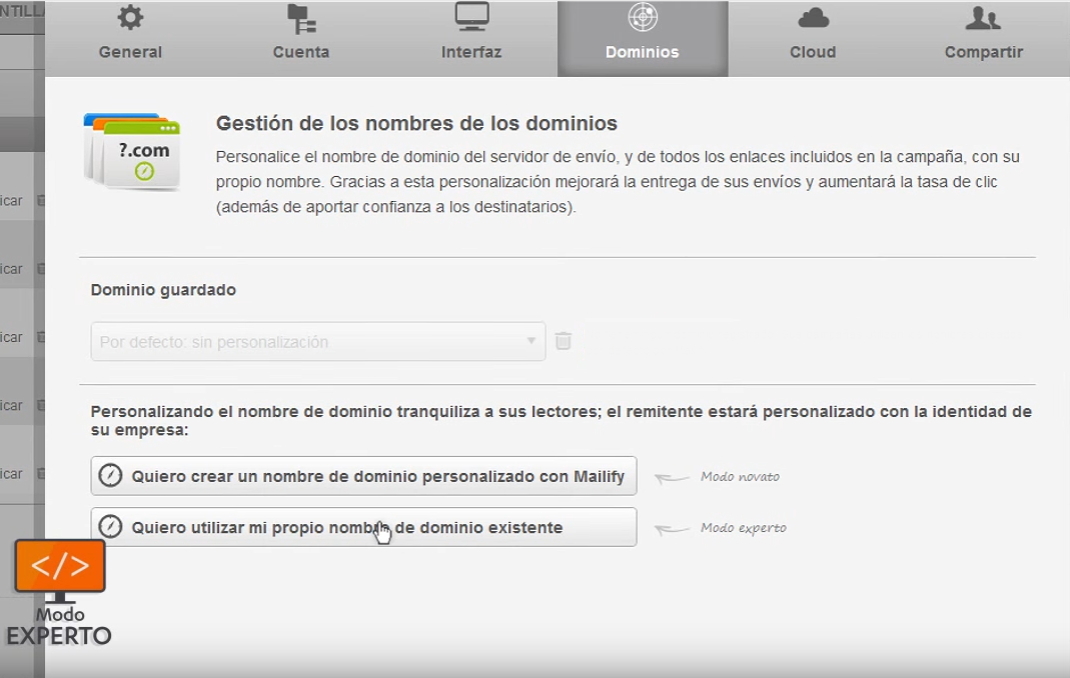Select the Dominios tab
The height and width of the screenshot is (678, 1070).
point(642,38)
